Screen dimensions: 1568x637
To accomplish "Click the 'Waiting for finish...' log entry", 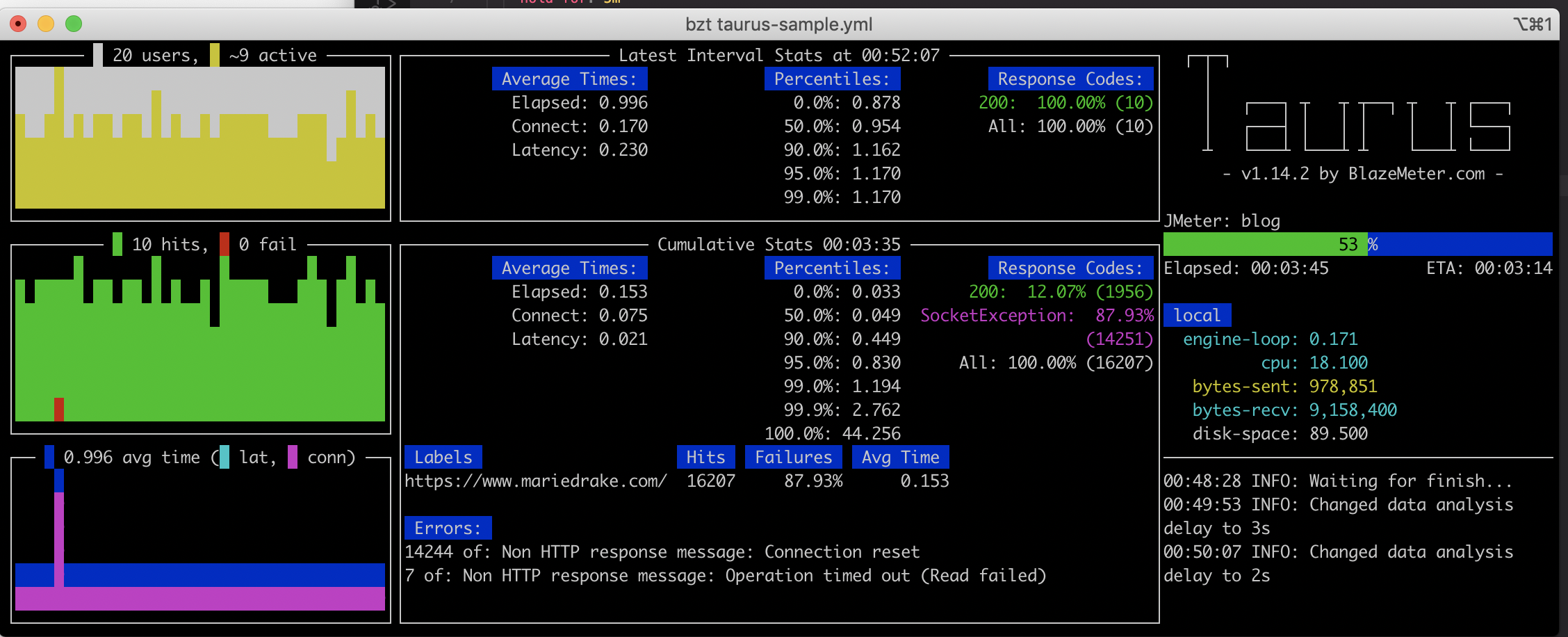I will 1339,481.
